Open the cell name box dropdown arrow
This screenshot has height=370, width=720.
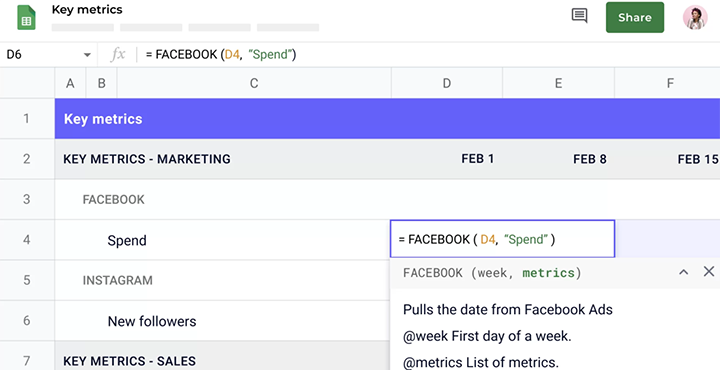[x=87, y=55]
